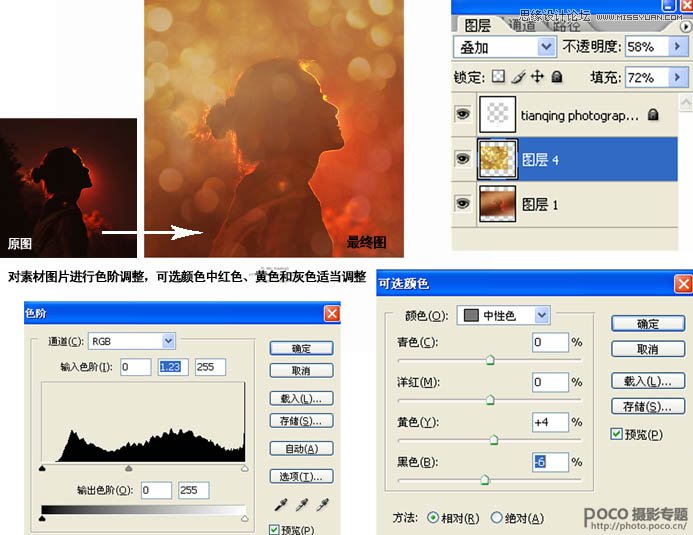Viewport: 693px width, 535px height.
Task: Click the fill 72% field
Action: (647, 77)
